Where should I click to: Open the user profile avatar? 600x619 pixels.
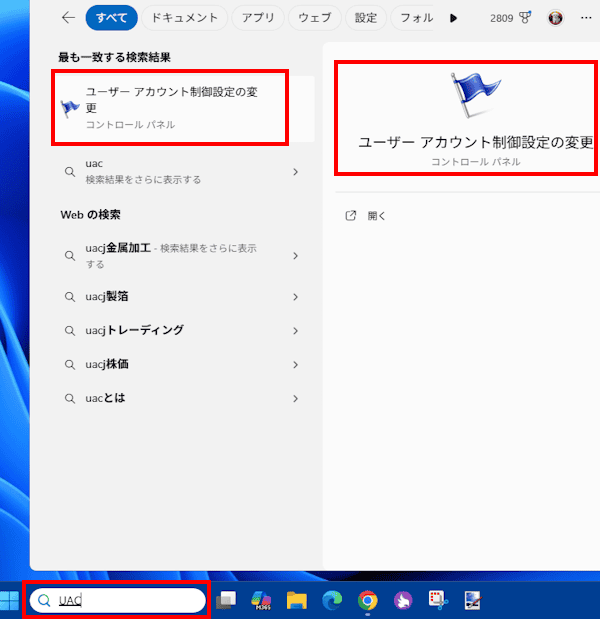pos(555,18)
